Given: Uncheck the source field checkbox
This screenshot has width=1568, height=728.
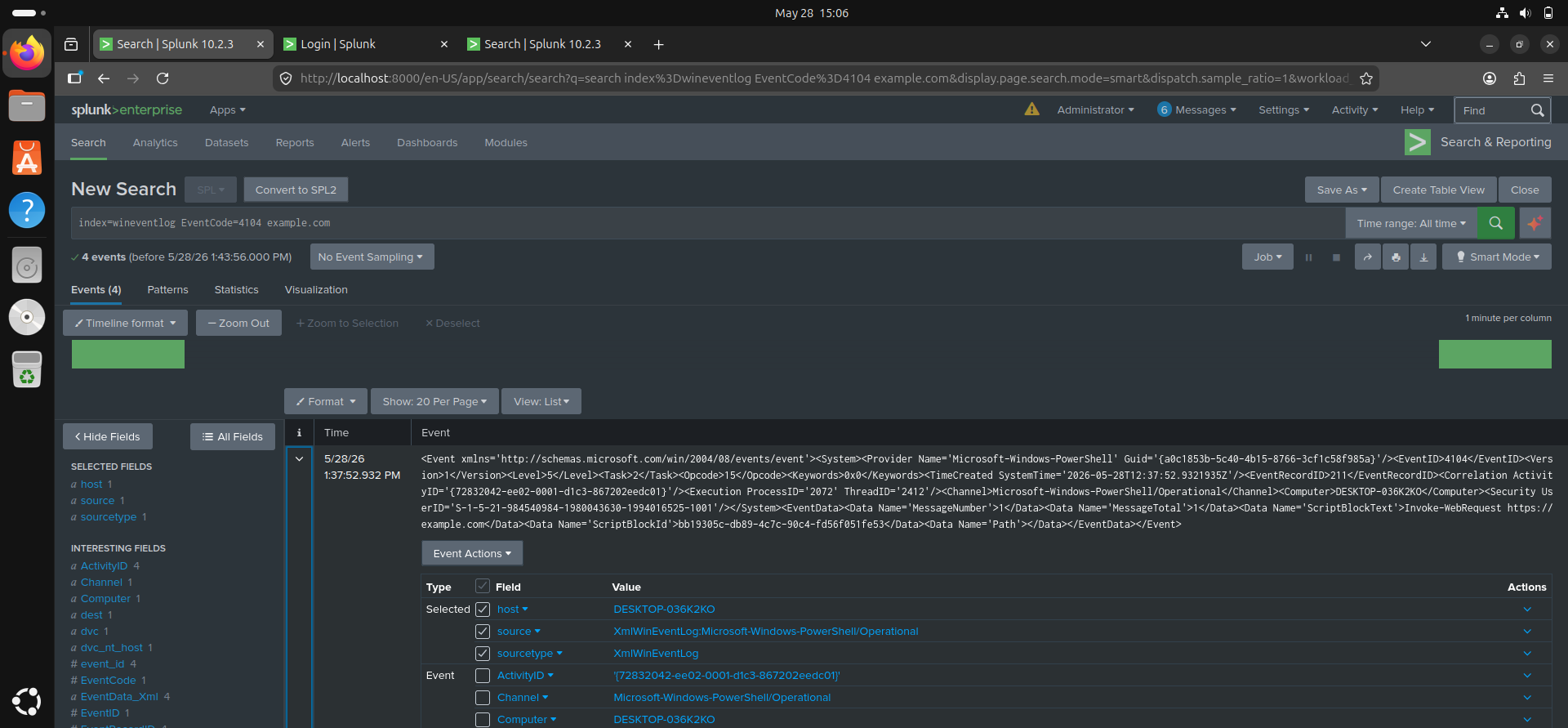Looking at the screenshot, I should pyautogui.click(x=483, y=632).
